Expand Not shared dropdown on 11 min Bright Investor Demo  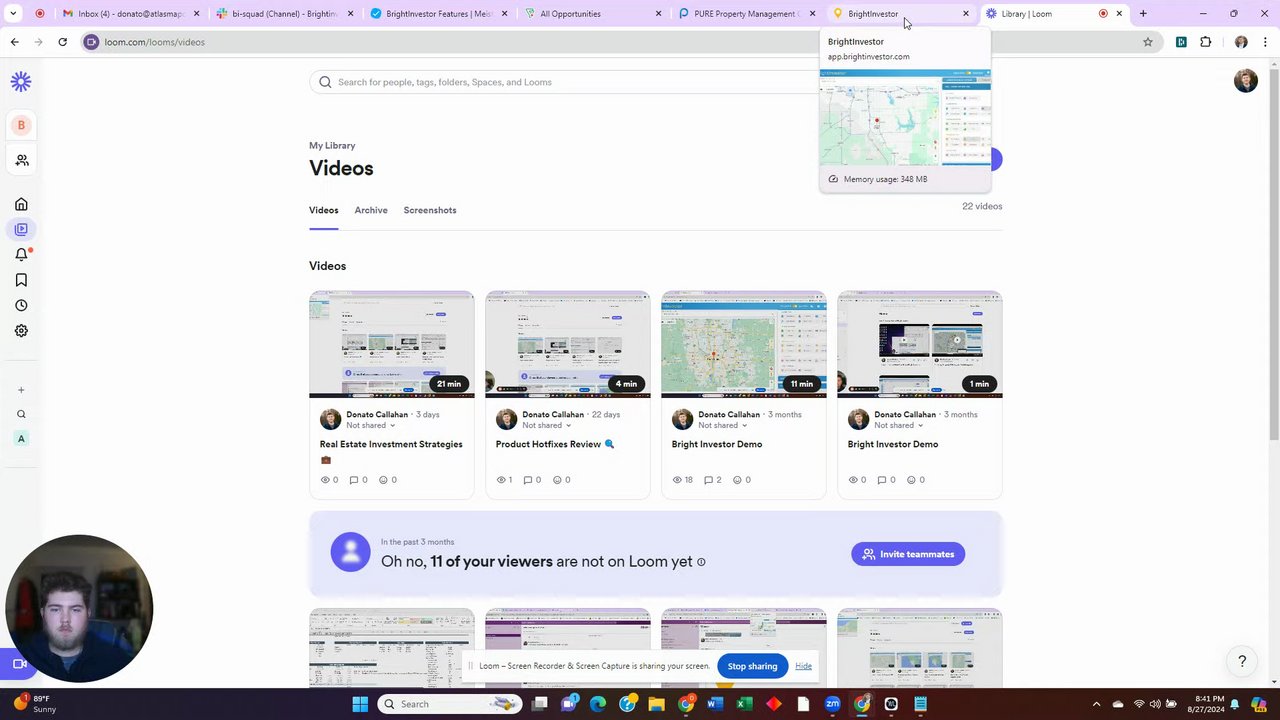click(722, 426)
